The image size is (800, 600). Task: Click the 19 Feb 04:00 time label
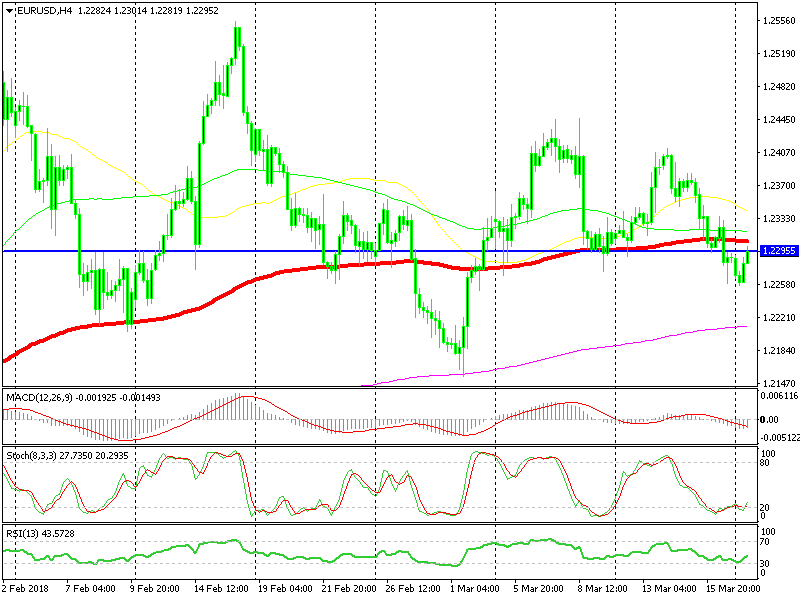coord(285,588)
